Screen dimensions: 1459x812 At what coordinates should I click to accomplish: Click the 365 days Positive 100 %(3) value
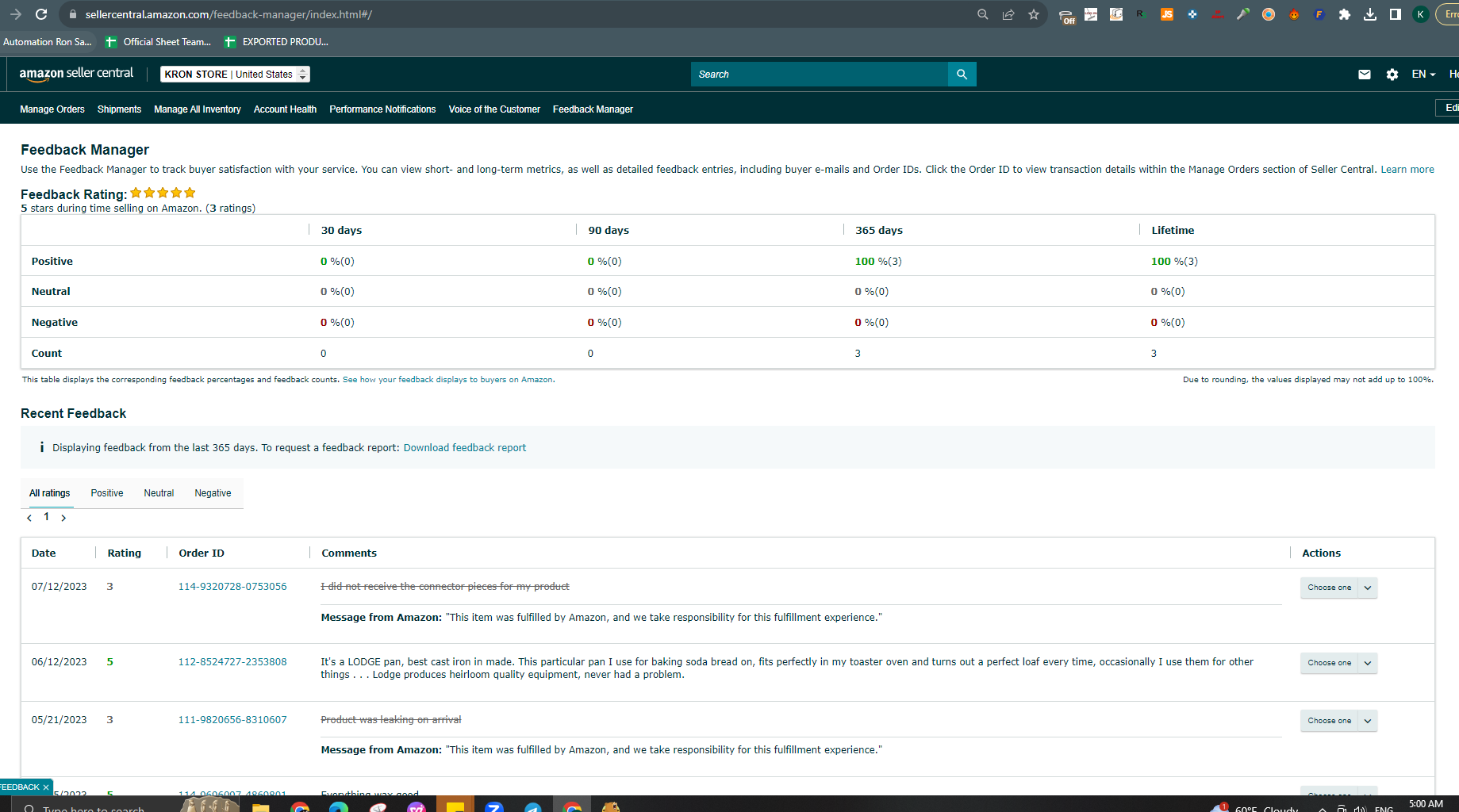tap(878, 262)
